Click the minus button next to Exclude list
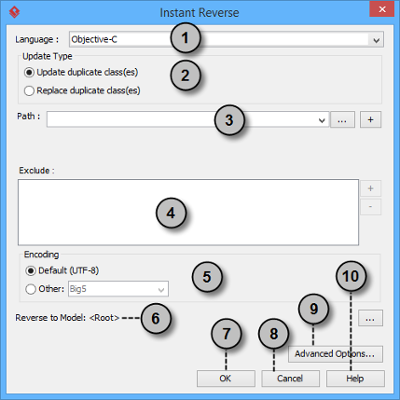This screenshot has width=400, height=400. (x=371, y=207)
